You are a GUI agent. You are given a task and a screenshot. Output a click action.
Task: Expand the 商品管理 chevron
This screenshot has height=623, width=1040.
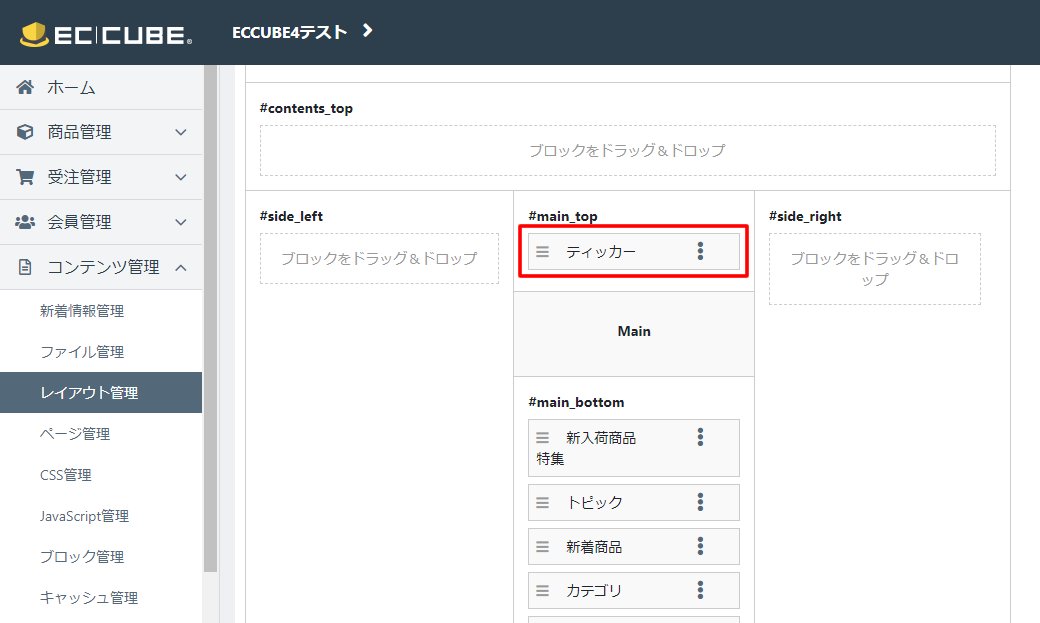(x=180, y=132)
